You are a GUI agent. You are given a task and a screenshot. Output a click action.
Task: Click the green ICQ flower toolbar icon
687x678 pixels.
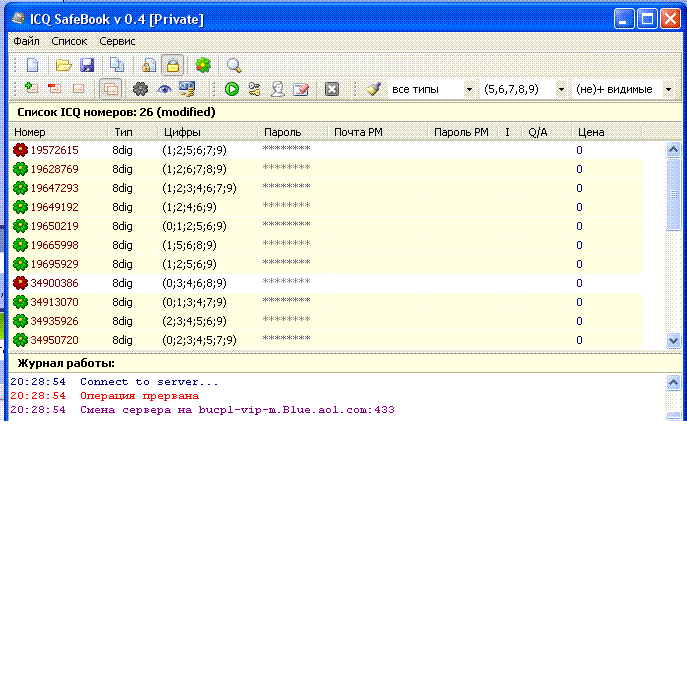coord(203,65)
